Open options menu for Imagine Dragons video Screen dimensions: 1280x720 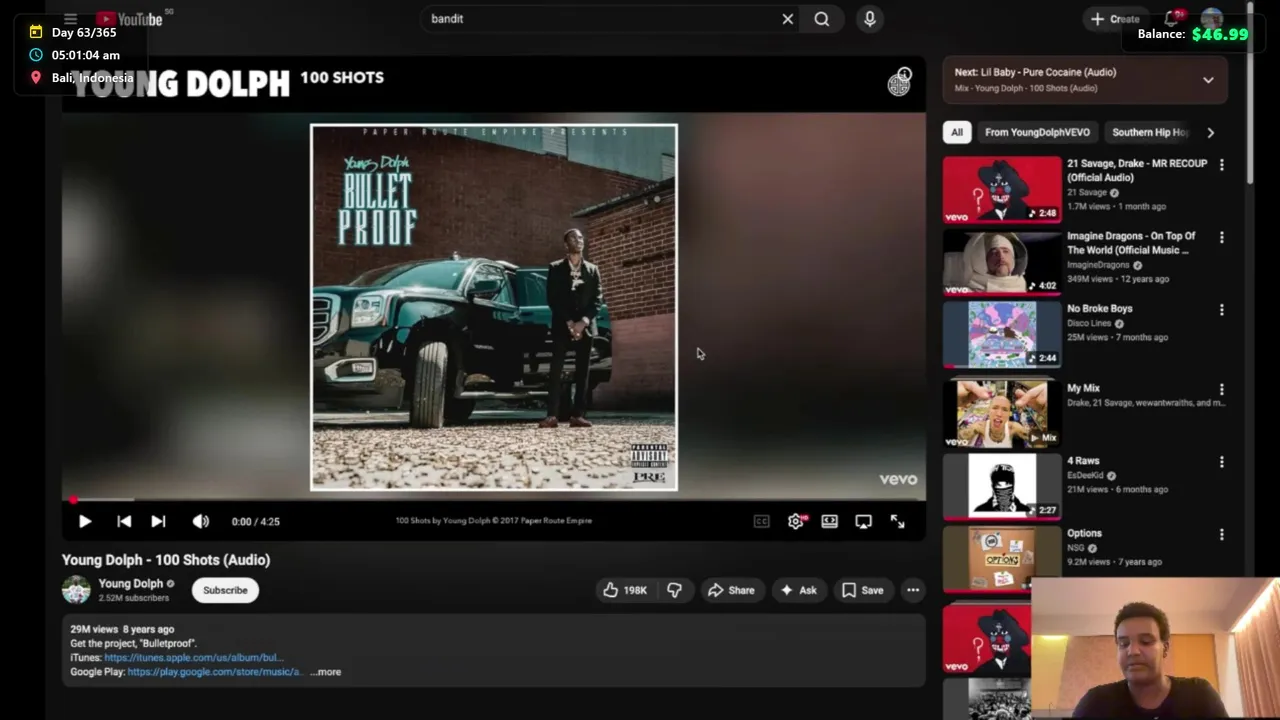click(1221, 238)
